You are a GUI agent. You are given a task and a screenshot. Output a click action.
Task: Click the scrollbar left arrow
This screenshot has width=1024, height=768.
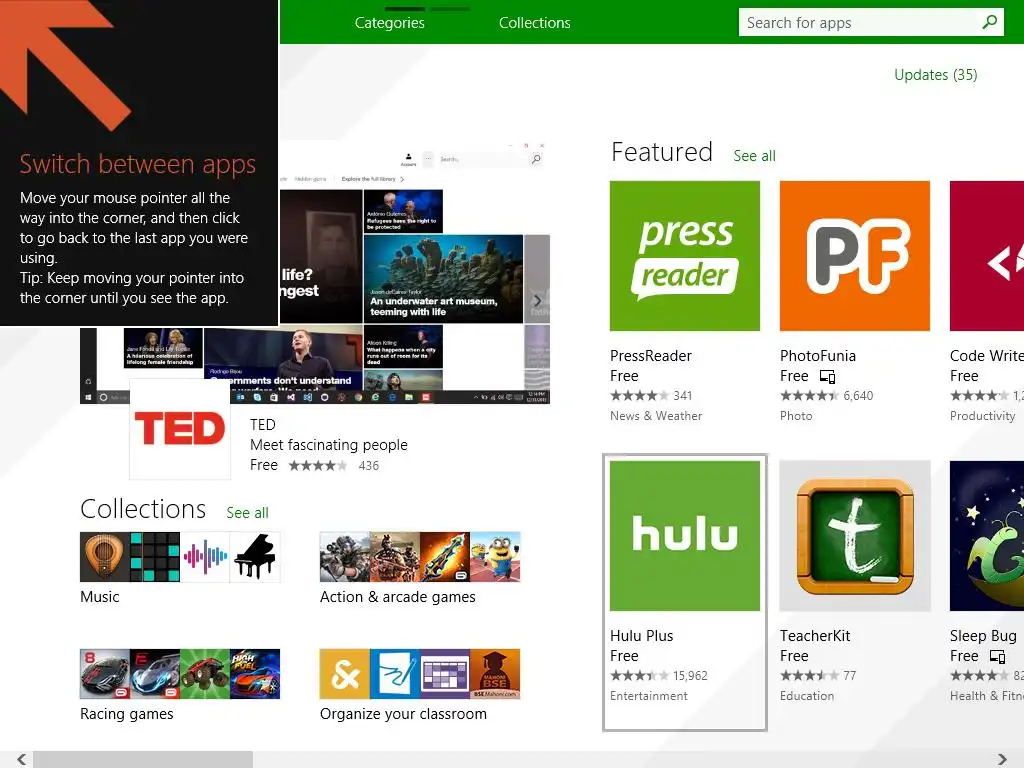click(22, 759)
